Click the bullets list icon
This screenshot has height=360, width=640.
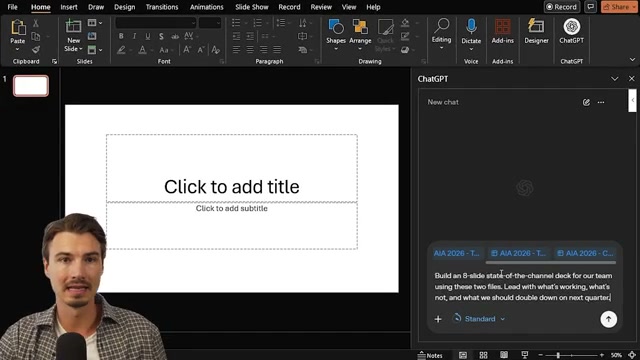pyautogui.click(x=236, y=23)
